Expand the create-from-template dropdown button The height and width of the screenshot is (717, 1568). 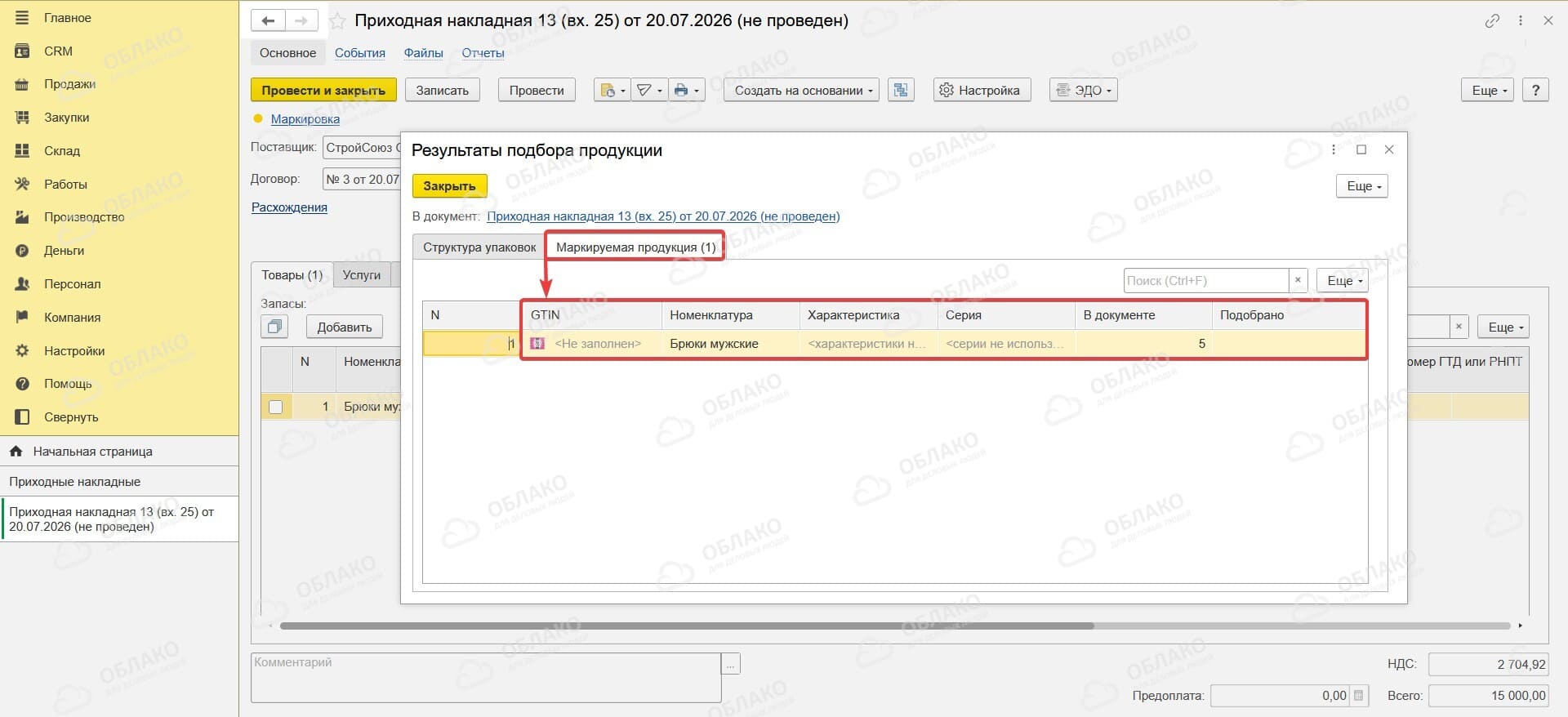[612, 90]
